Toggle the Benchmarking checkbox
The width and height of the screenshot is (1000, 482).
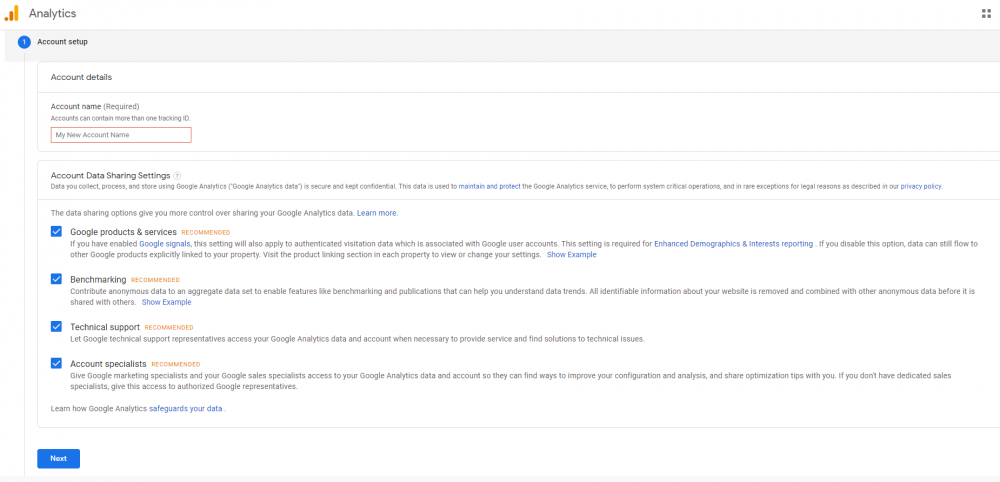click(x=57, y=279)
